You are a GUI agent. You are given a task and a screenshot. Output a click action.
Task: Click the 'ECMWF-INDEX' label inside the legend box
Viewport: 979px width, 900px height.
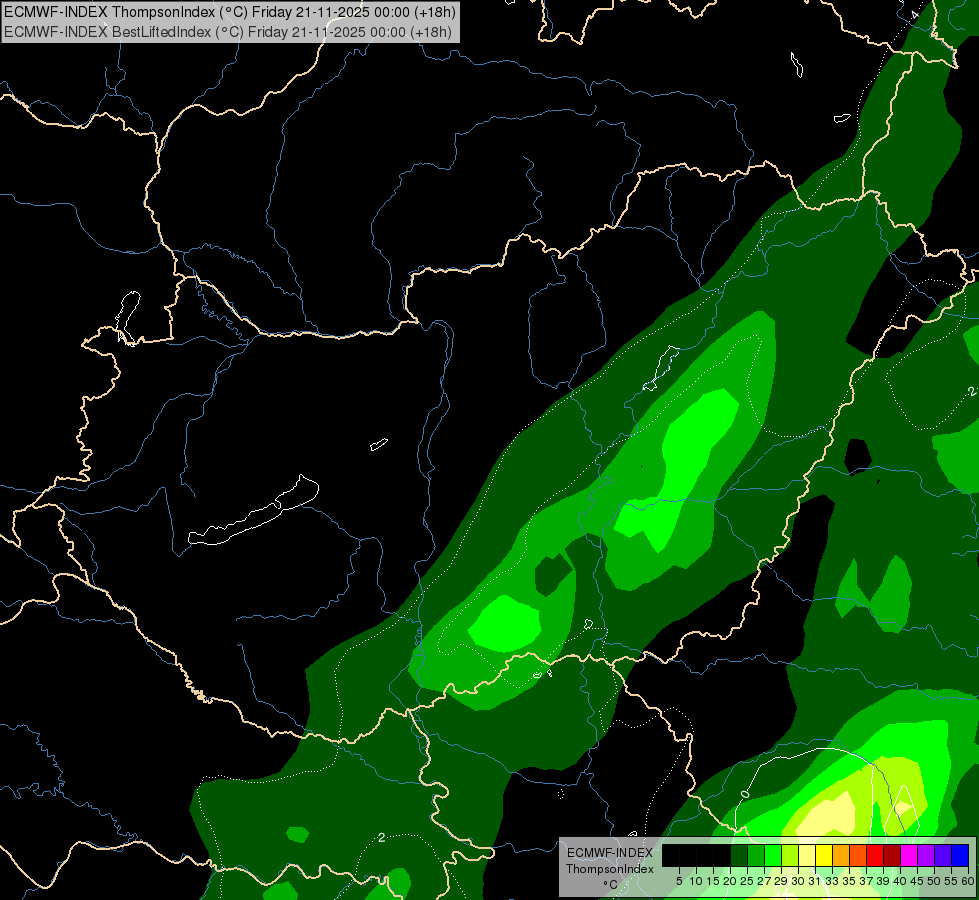click(x=609, y=853)
